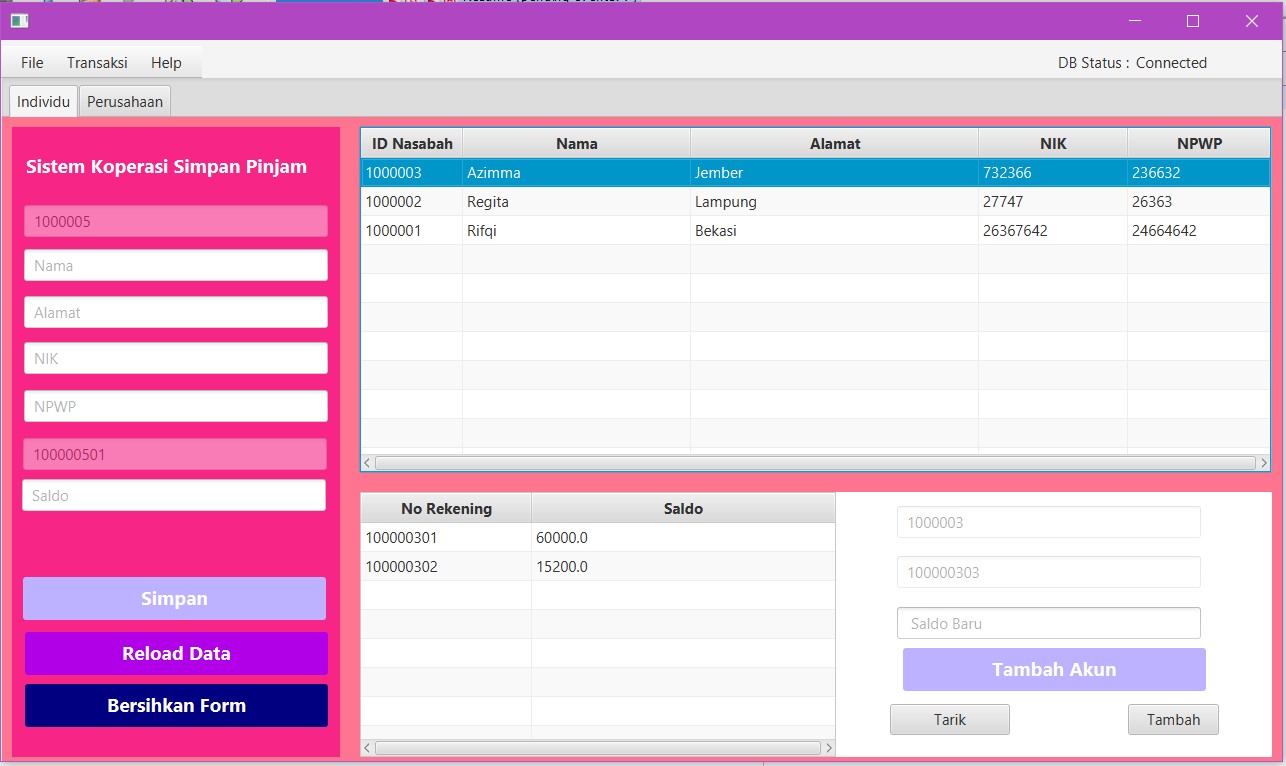Click the Tambah deposit button
Image resolution: width=1286 pixels, height=766 pixels.
[1172, 719]
